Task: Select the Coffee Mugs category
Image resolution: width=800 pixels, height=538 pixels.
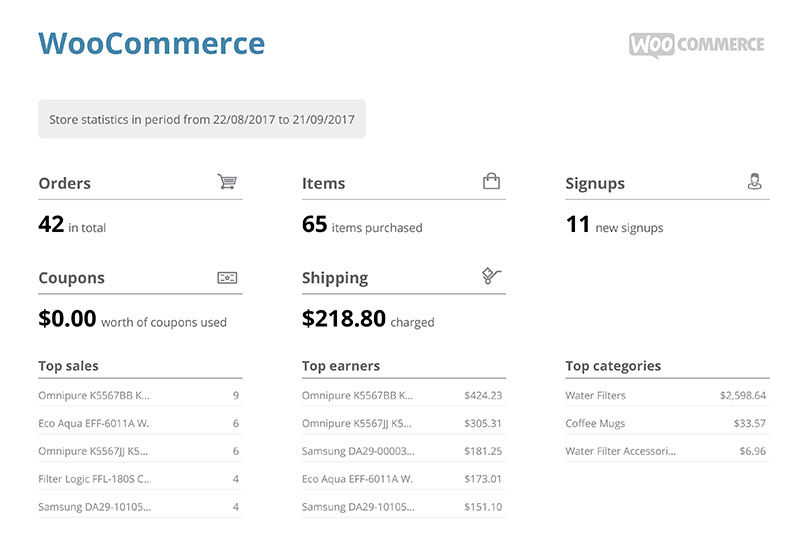Action: (667, 423)
